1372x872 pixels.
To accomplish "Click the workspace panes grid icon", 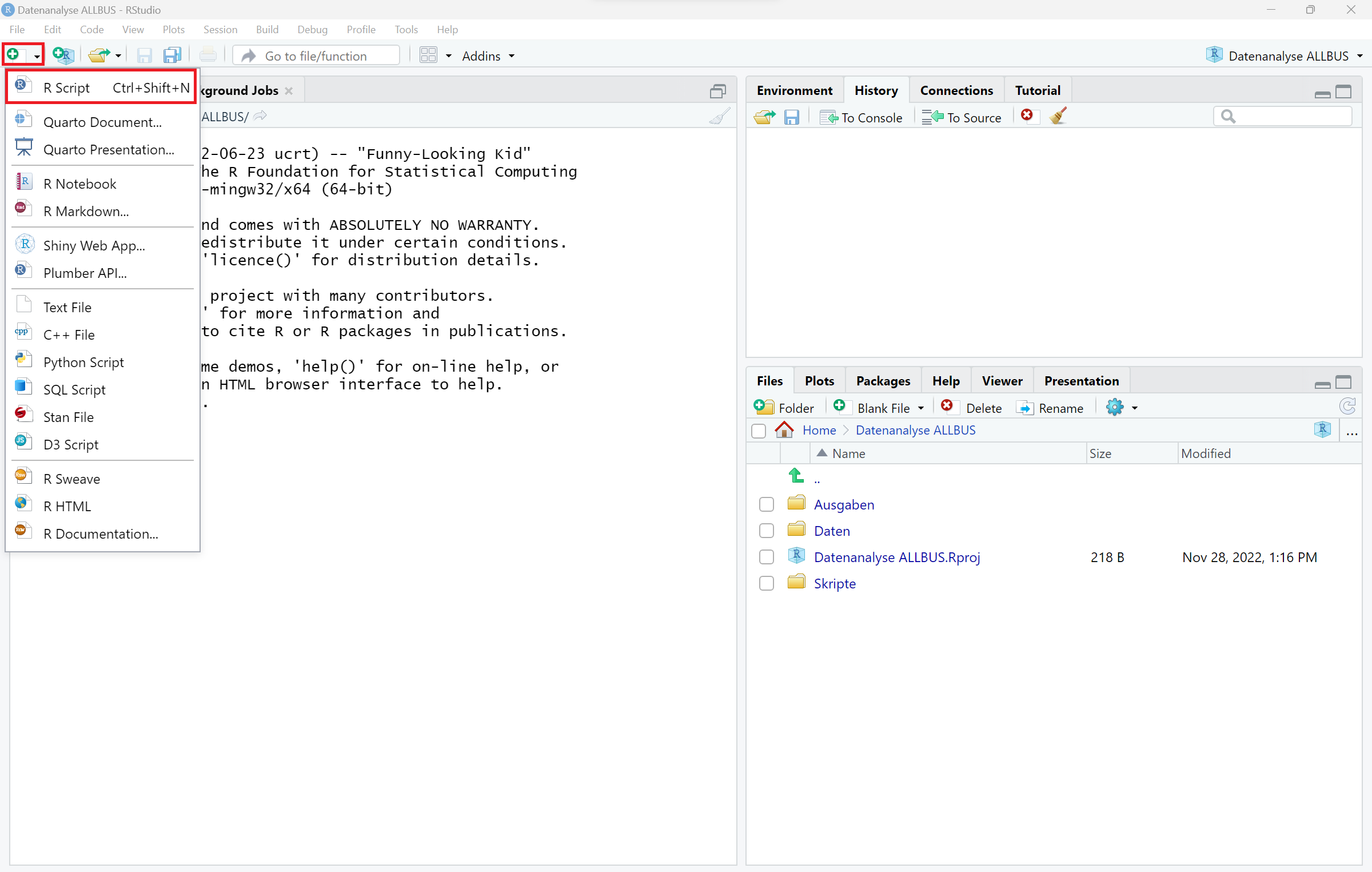I will [x=428, y=55].
